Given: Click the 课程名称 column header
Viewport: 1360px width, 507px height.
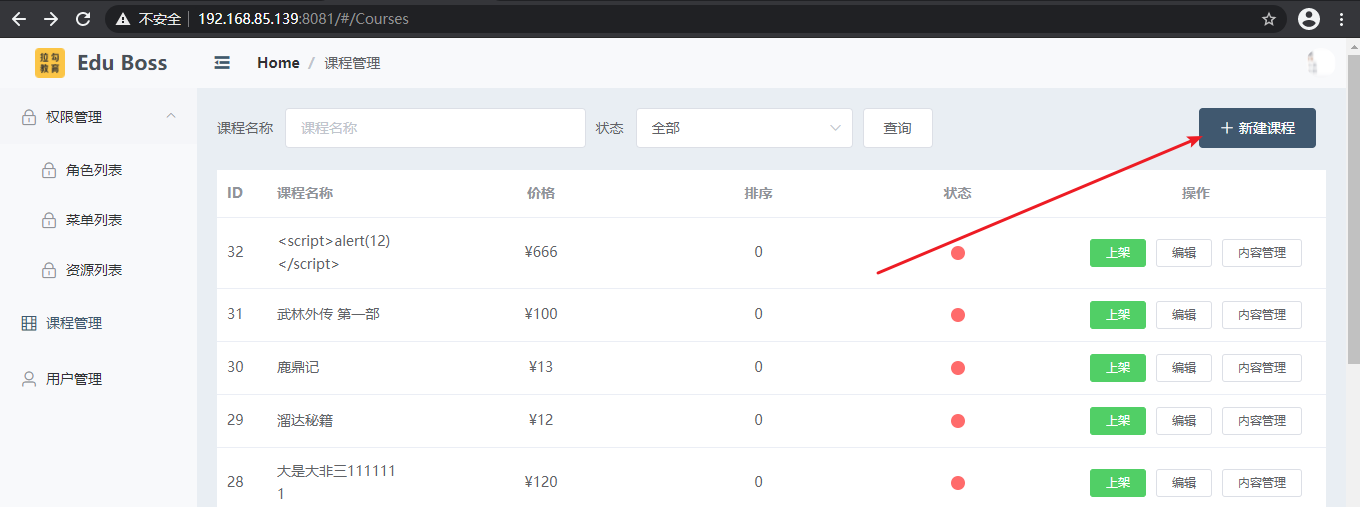Looking at the screenshot, I should (x=305, y=193).
